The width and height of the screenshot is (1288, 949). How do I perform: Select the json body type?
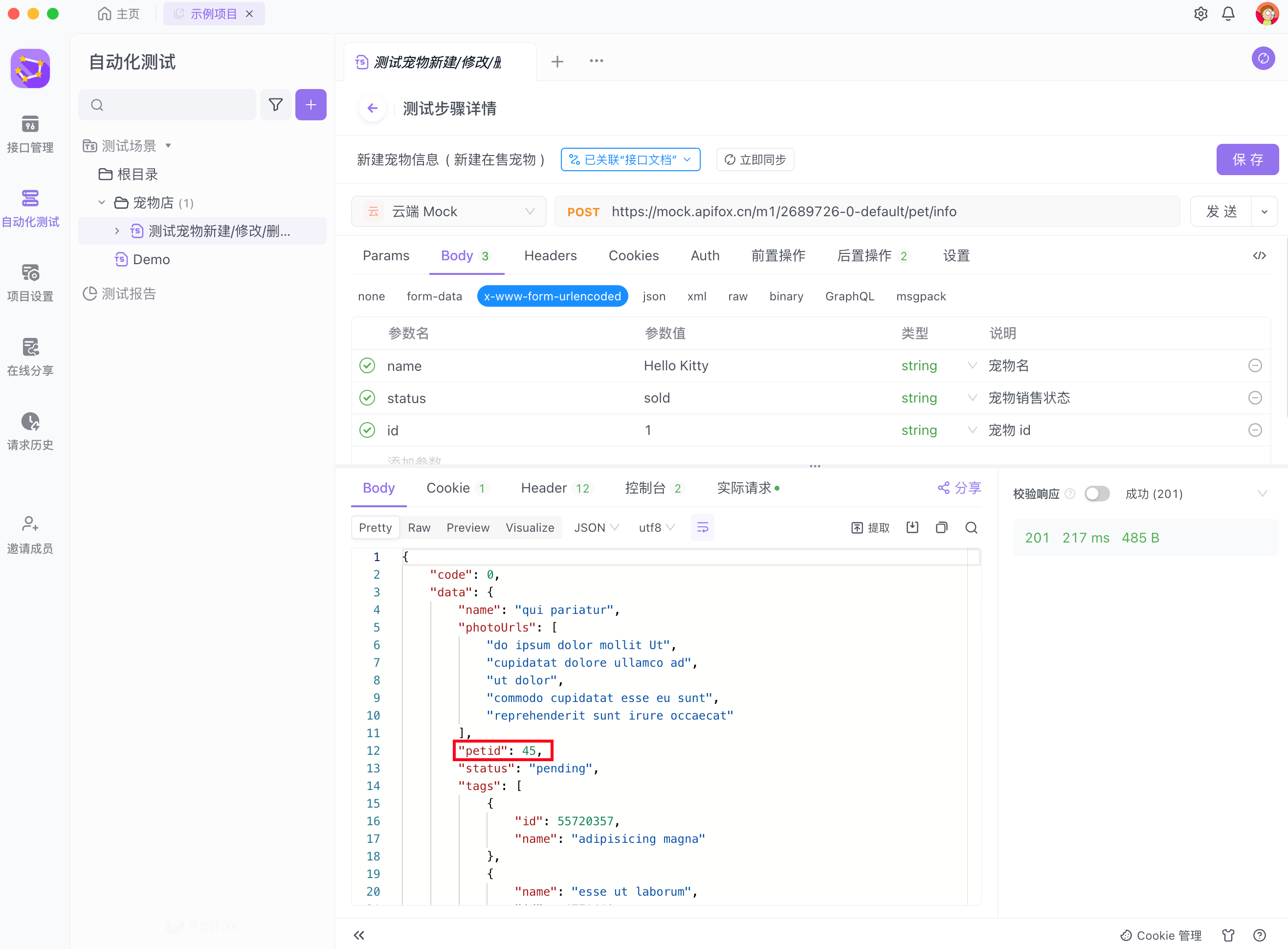653,296
